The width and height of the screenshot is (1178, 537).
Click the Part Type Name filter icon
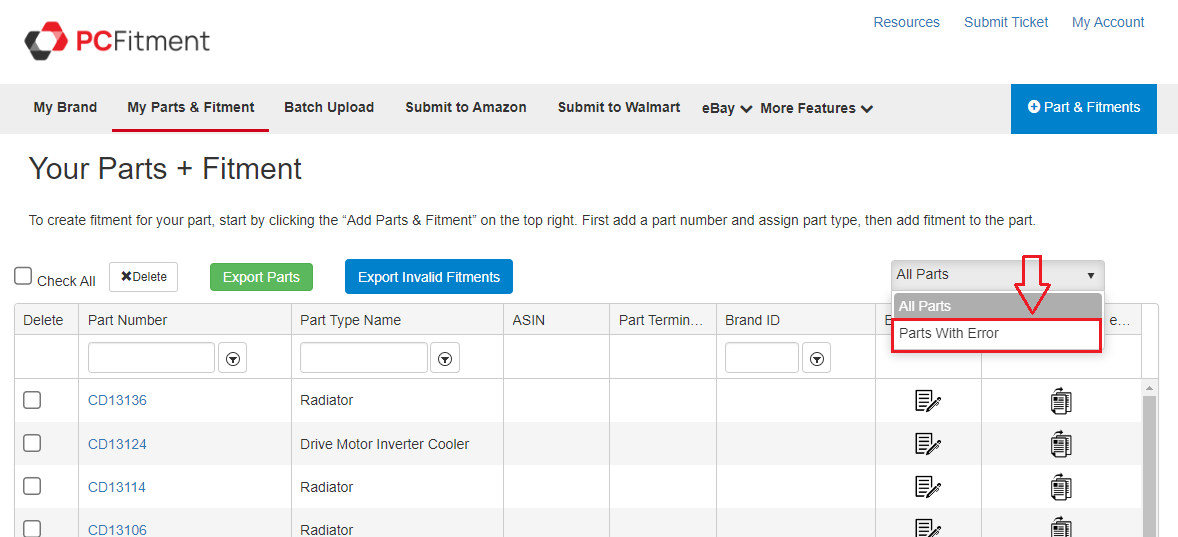point(445,358)
